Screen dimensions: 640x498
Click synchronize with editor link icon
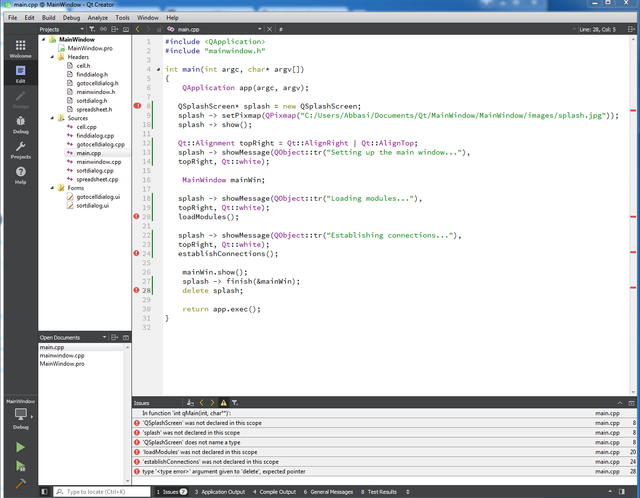103,29
